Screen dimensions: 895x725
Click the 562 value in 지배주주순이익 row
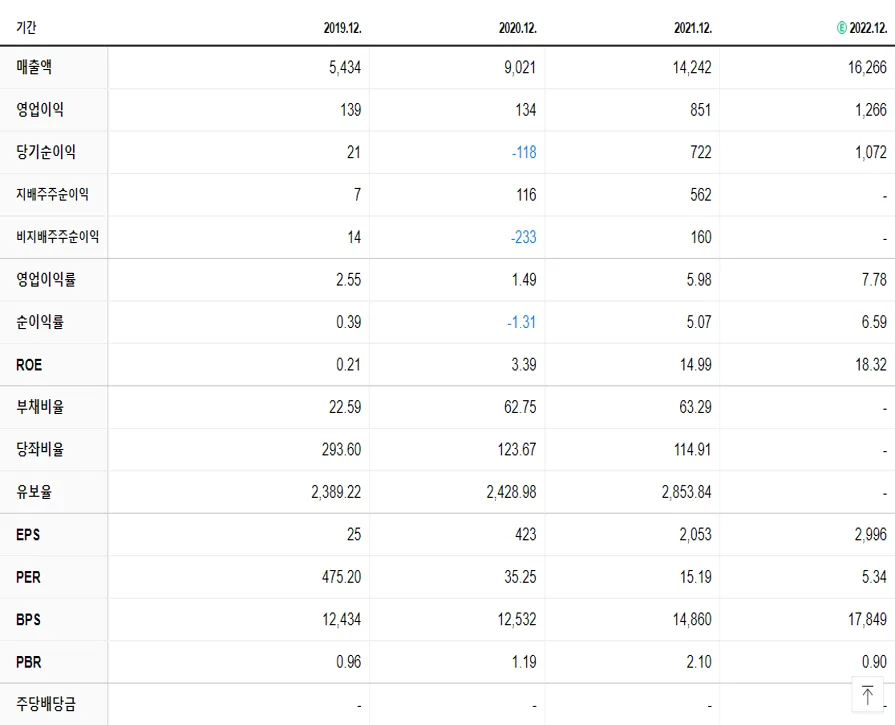(700, 195)
